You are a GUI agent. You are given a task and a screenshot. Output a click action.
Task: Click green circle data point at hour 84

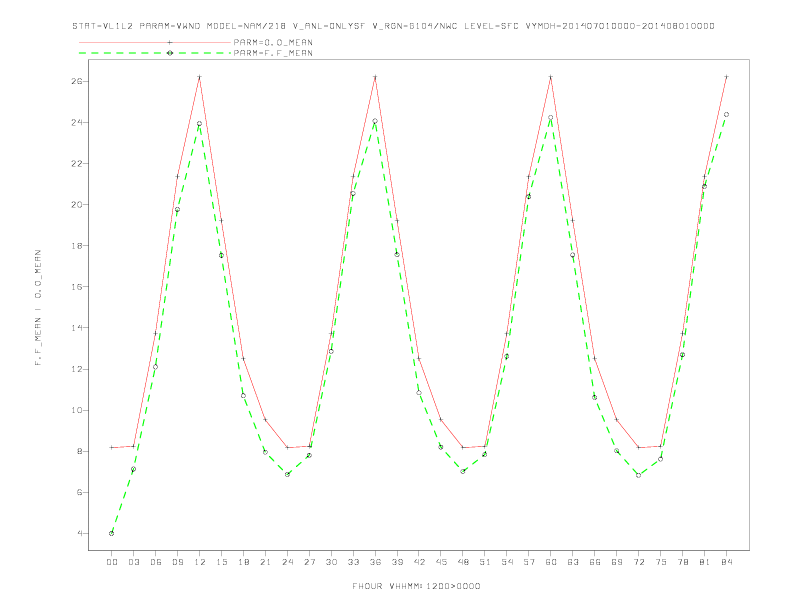[x=726, y=115]
